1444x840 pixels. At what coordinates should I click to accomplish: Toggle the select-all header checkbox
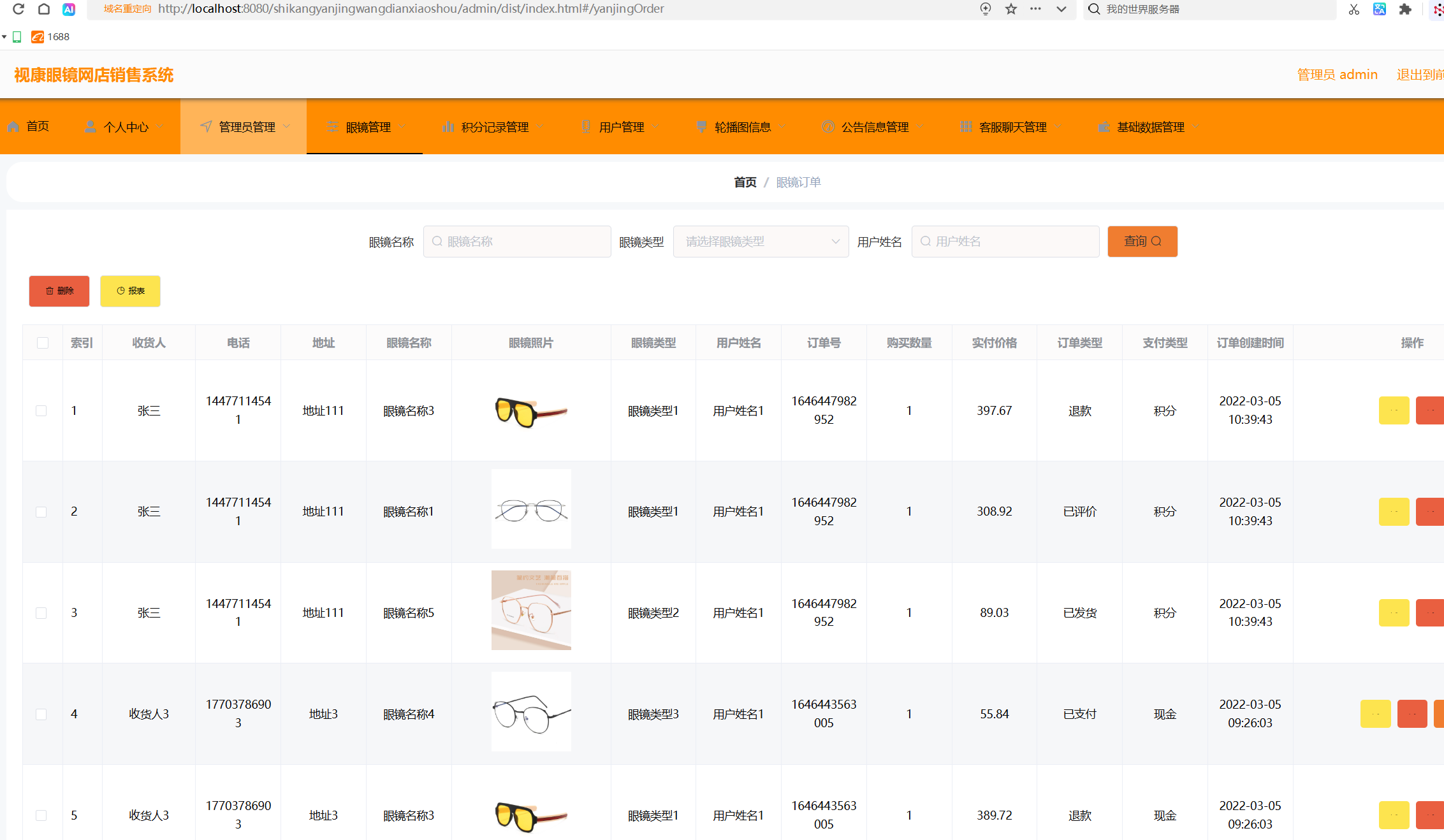[43, 343]
